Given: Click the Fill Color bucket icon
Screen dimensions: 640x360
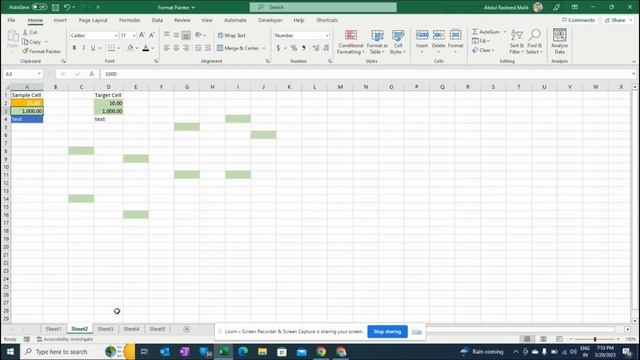Looking at the screenshot, I should coord(130,48).
